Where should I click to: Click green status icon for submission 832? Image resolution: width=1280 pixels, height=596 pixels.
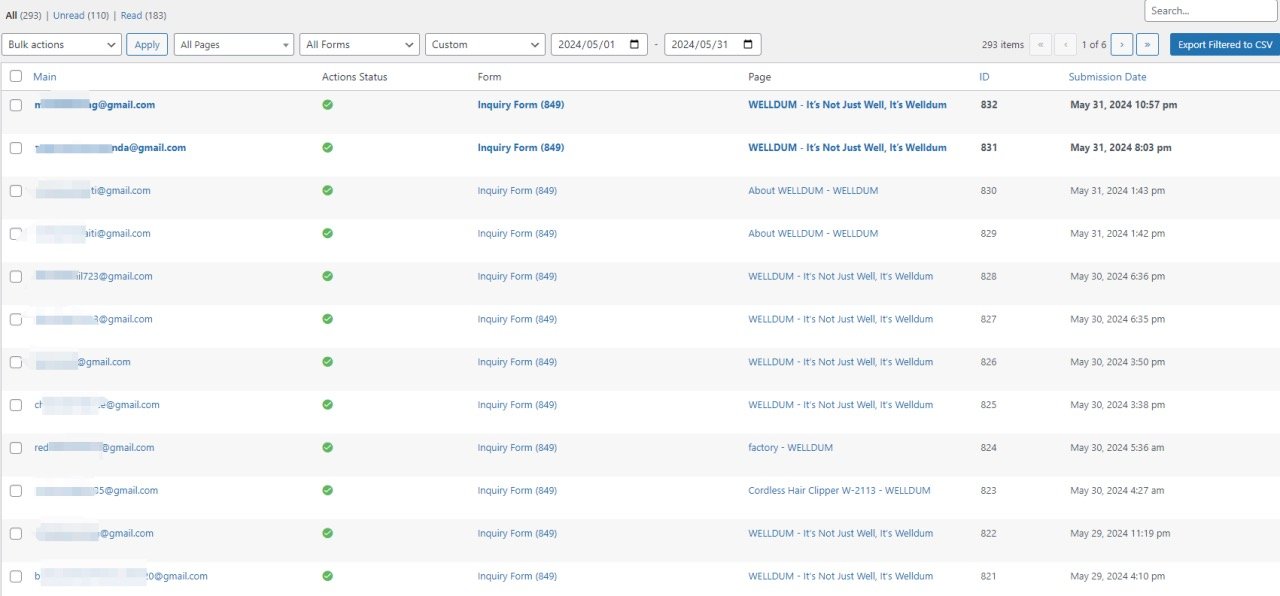[x=327, y=104]
